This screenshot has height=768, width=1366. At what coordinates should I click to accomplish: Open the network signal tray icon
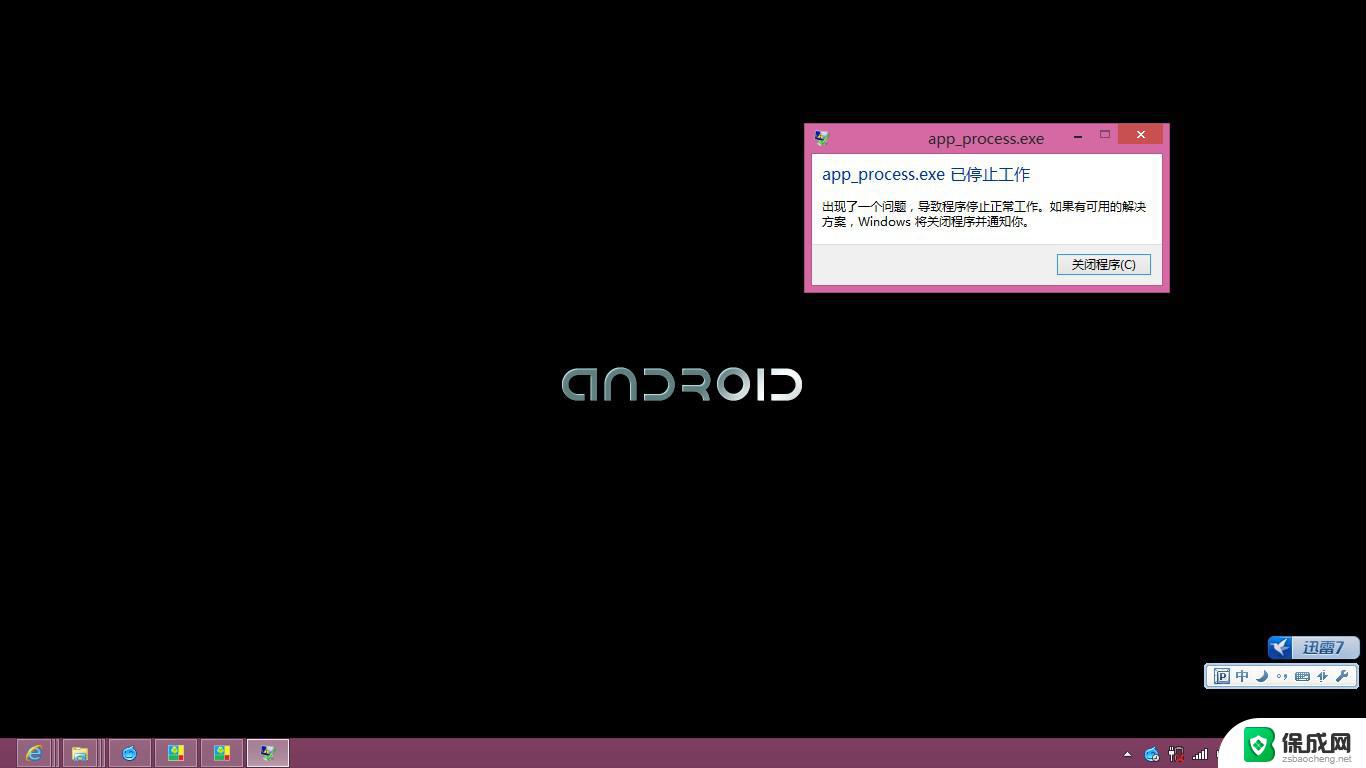(1200, 755)
